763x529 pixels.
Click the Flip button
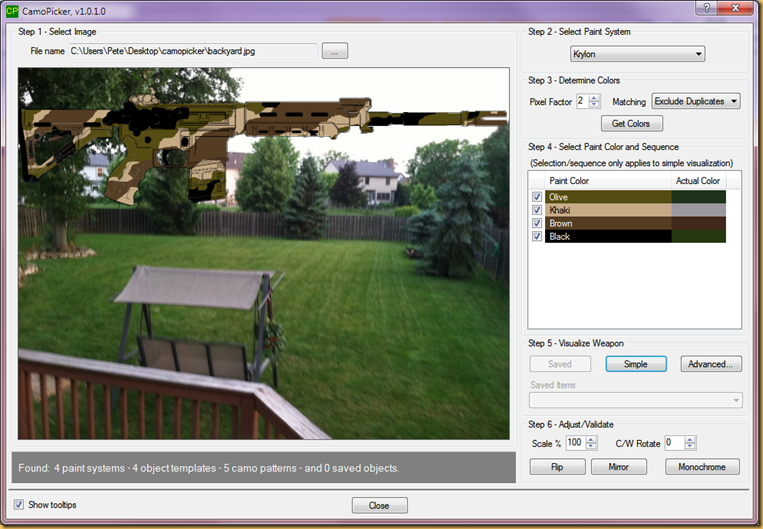pos(558,467)
